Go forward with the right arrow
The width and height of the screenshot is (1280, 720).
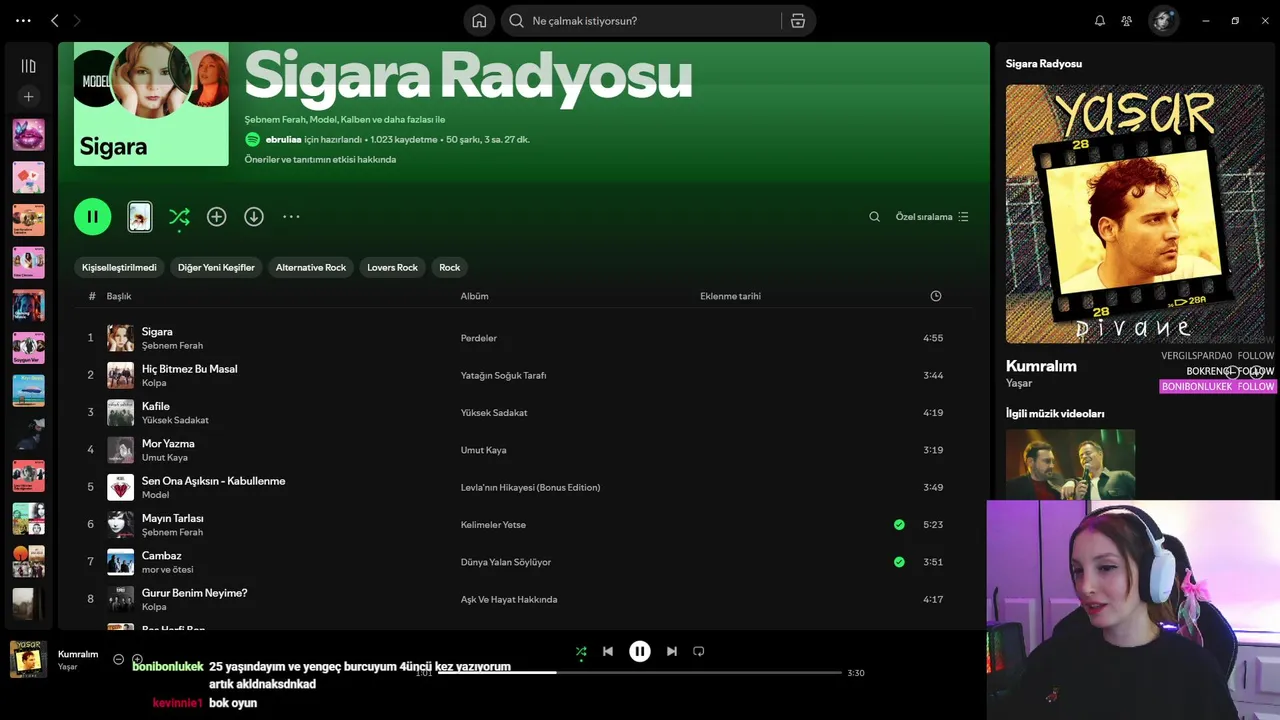pos(77,20)
